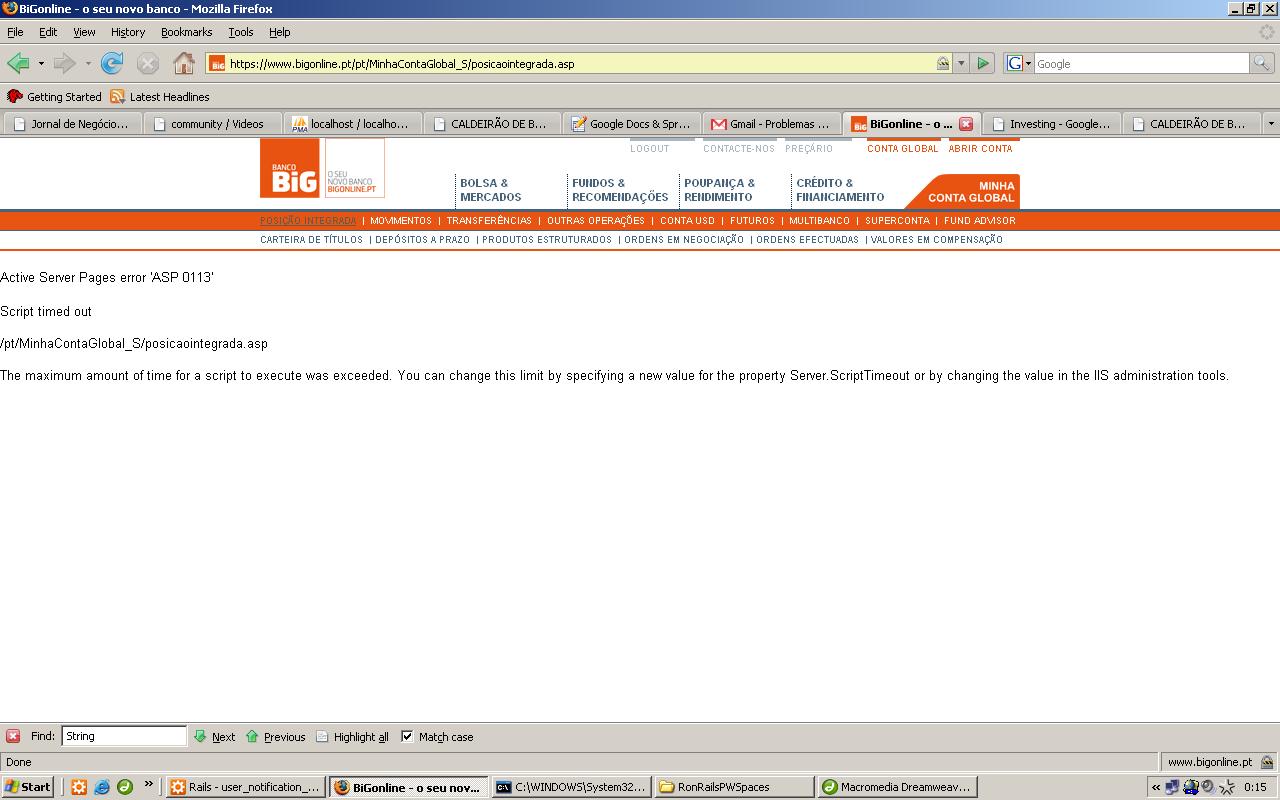The width and height of the screenshot is (1280, 800).
Task: Go back to the previous page
Action: click(18, 63)
